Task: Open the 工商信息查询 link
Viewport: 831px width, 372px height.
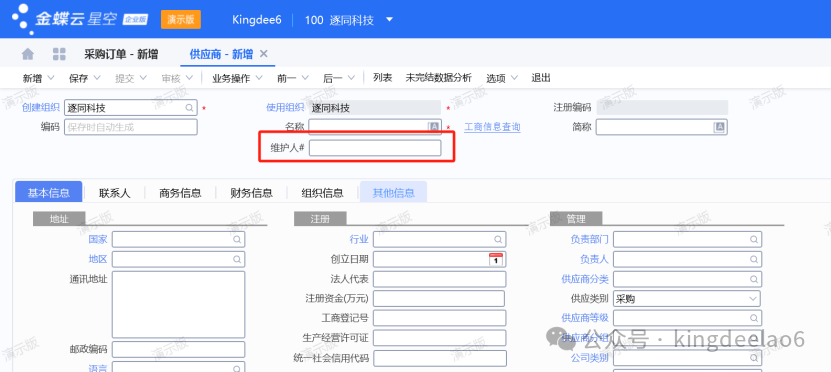Action: point(492,127)
